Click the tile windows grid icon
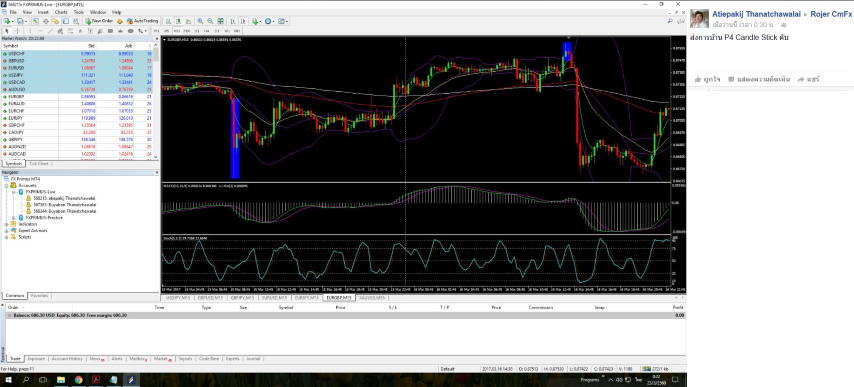The height and width of the screenshot is (387, 854). click(x=221, y=21)
